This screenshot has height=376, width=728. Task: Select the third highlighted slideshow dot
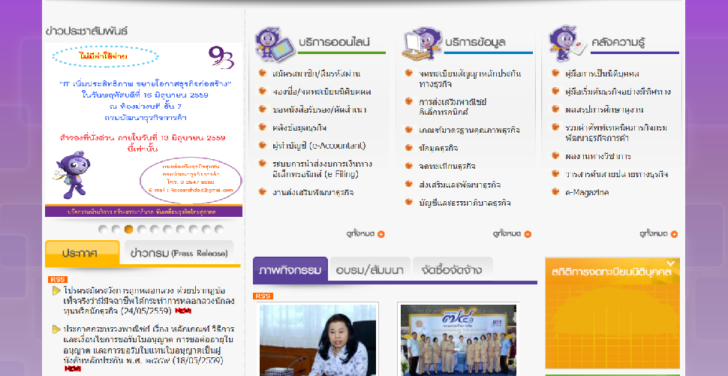129,229
